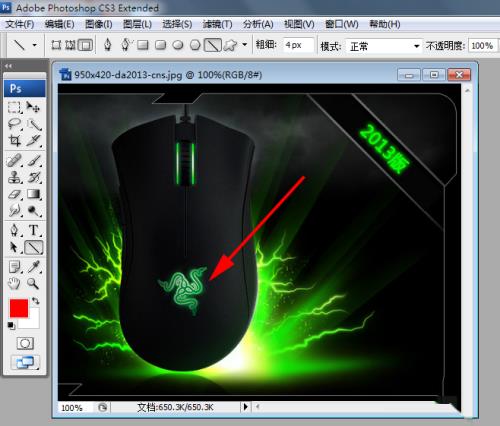Screen dimensions: 500x426
Task: Swap foreground and background colors
Action: coord(35,301)
